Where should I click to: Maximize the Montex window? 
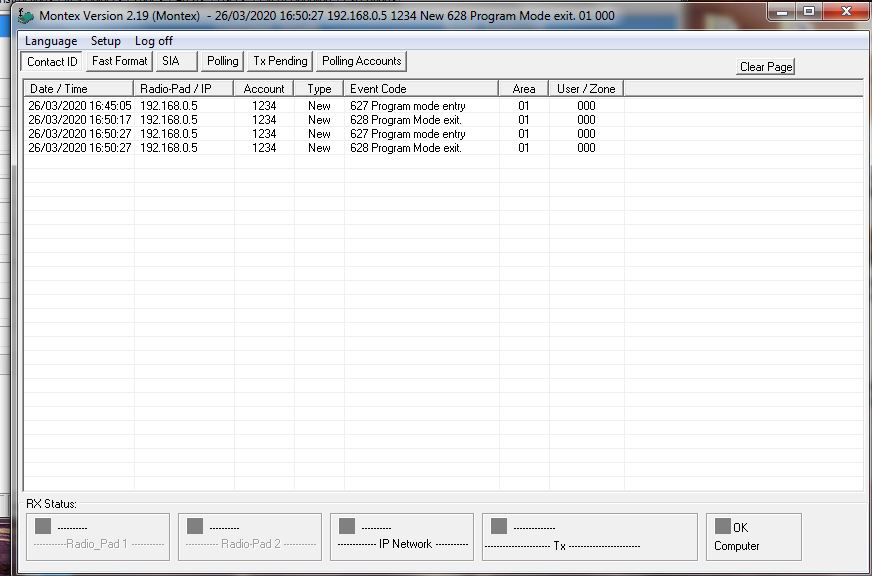pyautogui.click(x=809, y=11)
